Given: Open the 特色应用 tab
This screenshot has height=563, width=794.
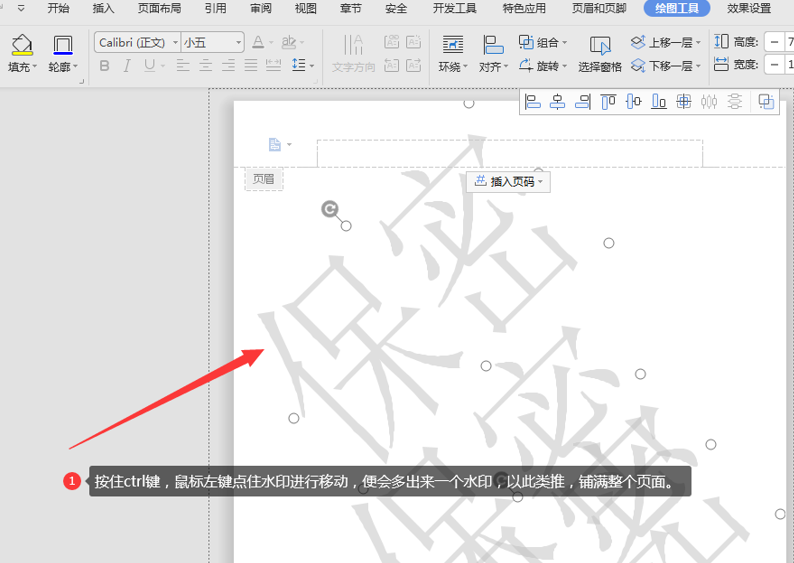Looking at the screenshot, I should (524, 8).
